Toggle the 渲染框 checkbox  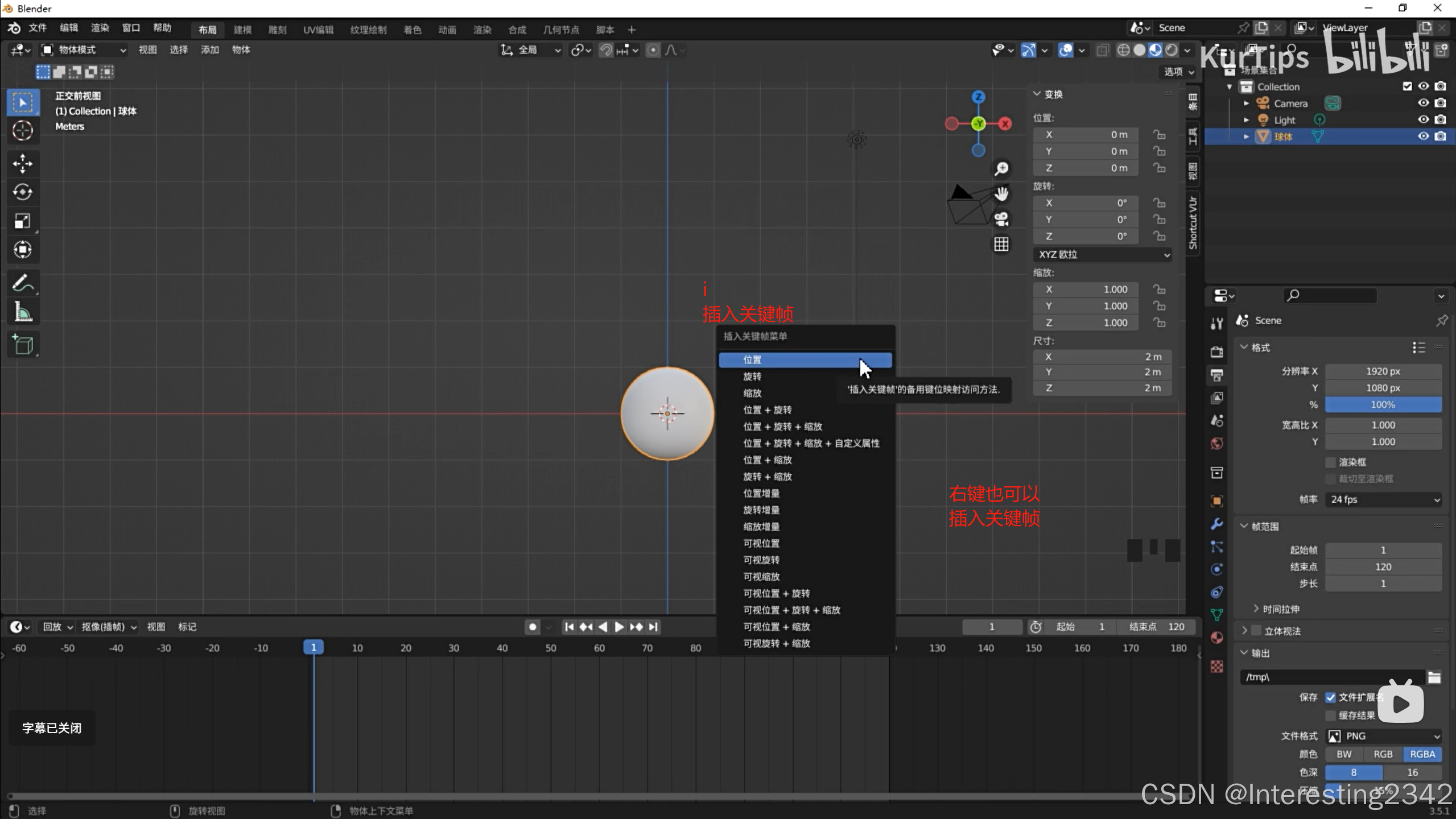[x=1330, y=462]
